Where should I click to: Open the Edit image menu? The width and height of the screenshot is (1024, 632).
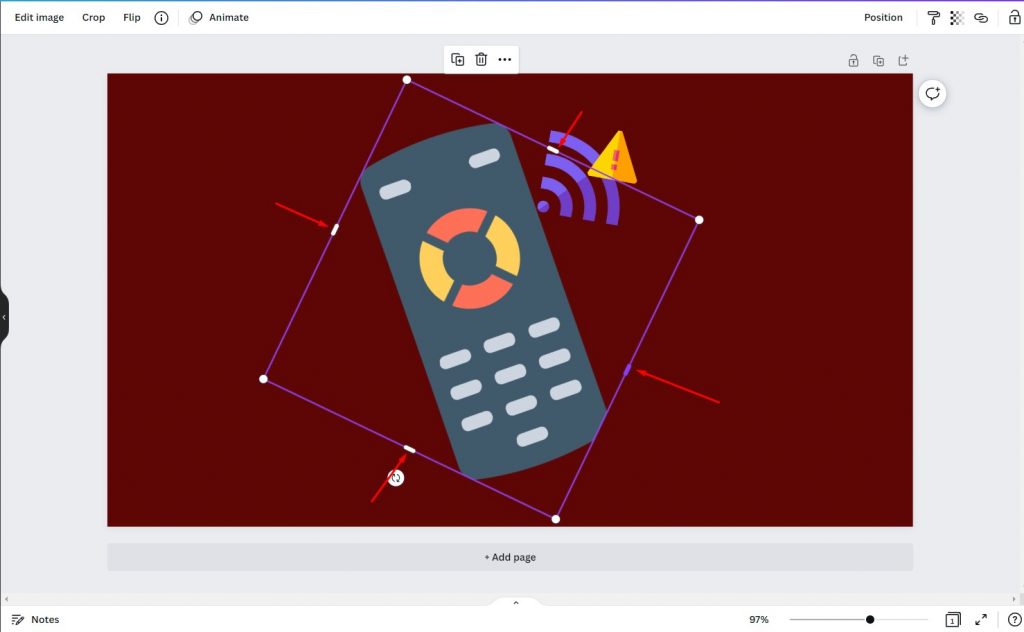pyautogui.click(x=38, y=17)
